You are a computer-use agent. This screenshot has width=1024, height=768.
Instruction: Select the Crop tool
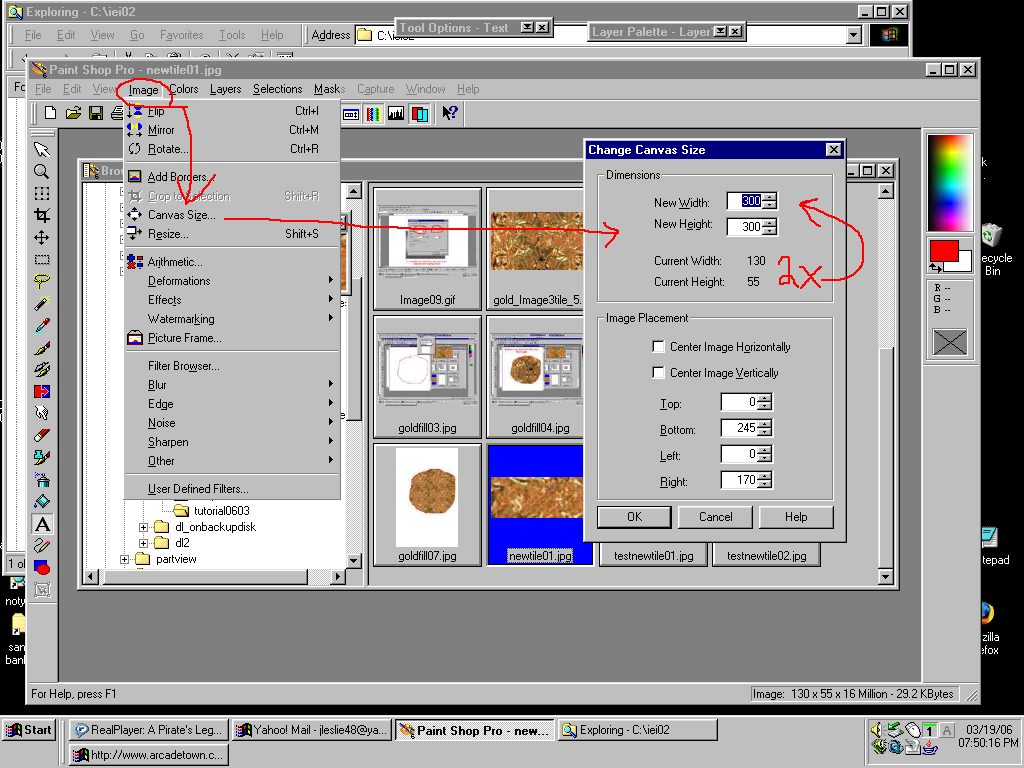pyautogui.click(x=42, y=216)
